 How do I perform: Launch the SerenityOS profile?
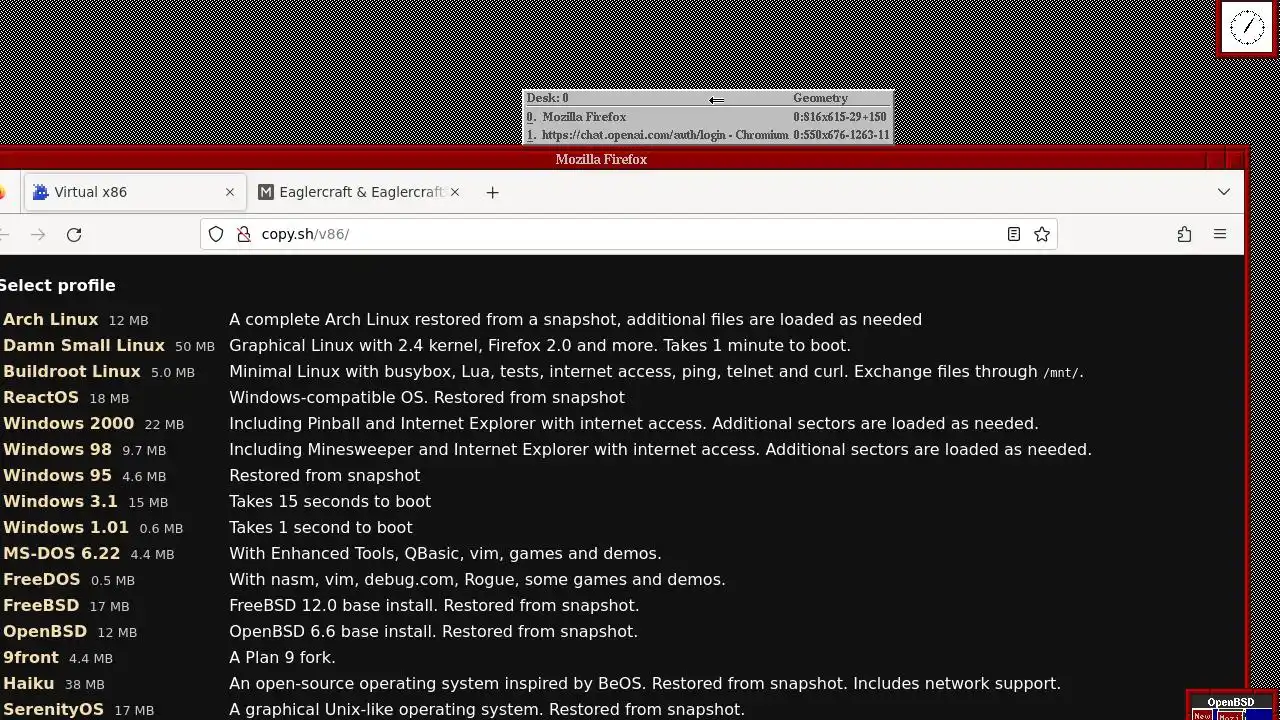click(53, 709)
